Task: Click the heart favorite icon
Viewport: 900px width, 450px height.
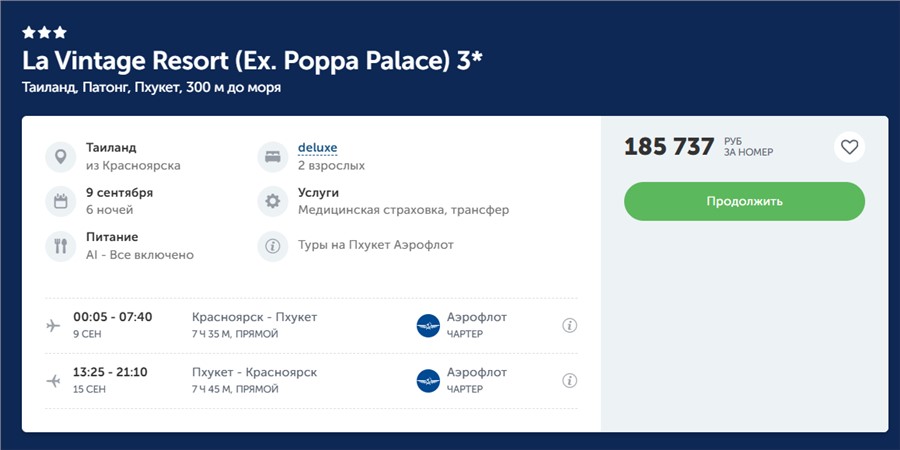Action: [849, 147]
